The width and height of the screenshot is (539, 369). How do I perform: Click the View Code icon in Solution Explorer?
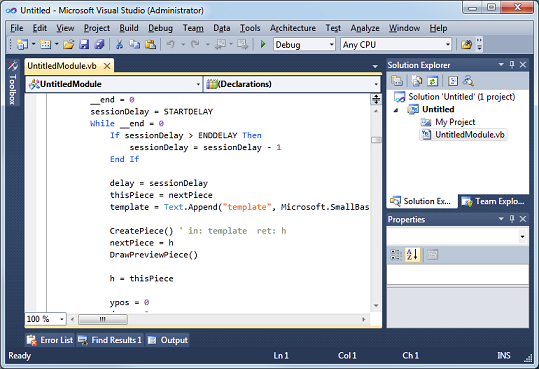pyautogui.click(x=453, y=81)
